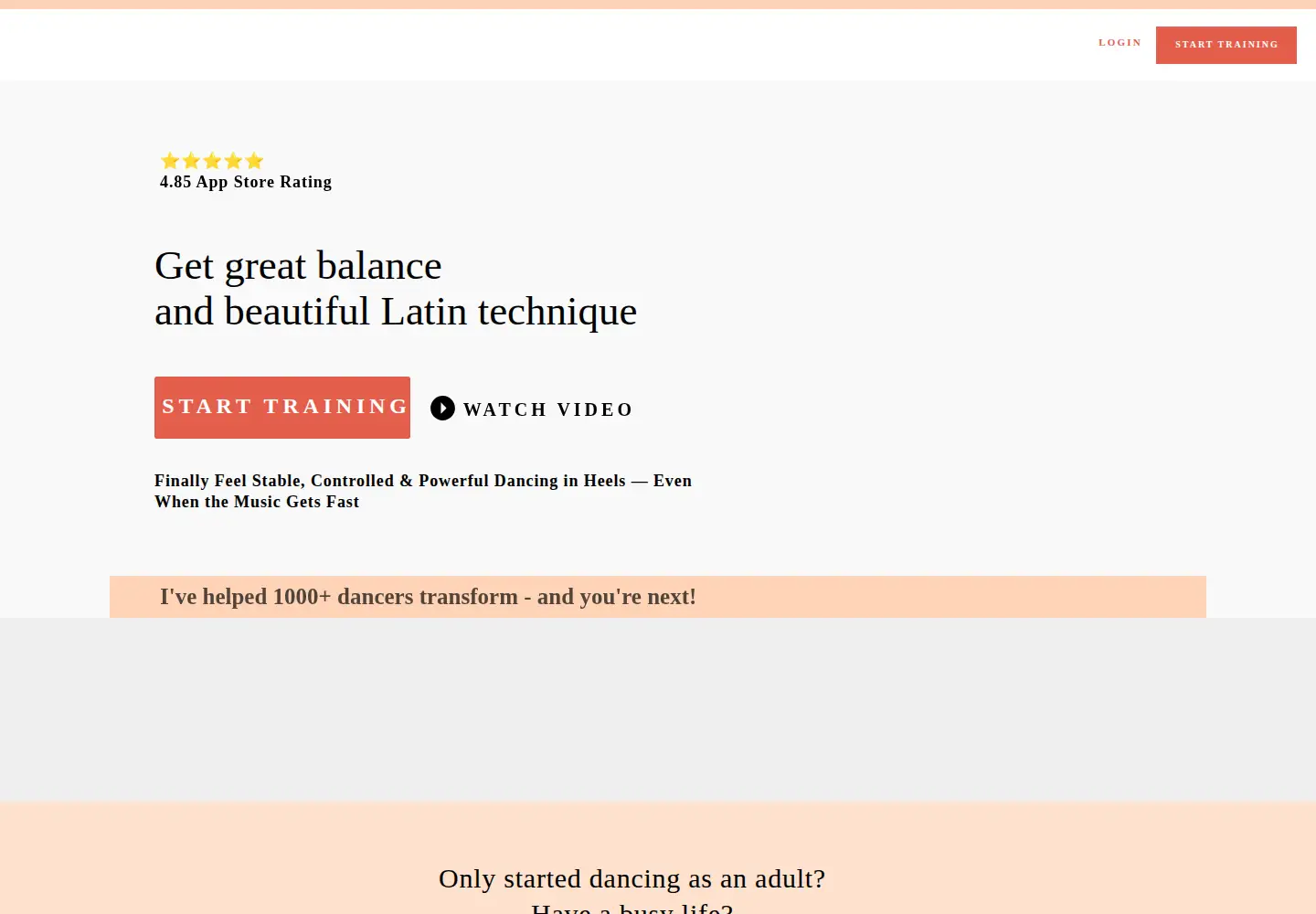Click the 'and beautiful Latin technique' headline line

pyautogui.click(x=396, y=312)
